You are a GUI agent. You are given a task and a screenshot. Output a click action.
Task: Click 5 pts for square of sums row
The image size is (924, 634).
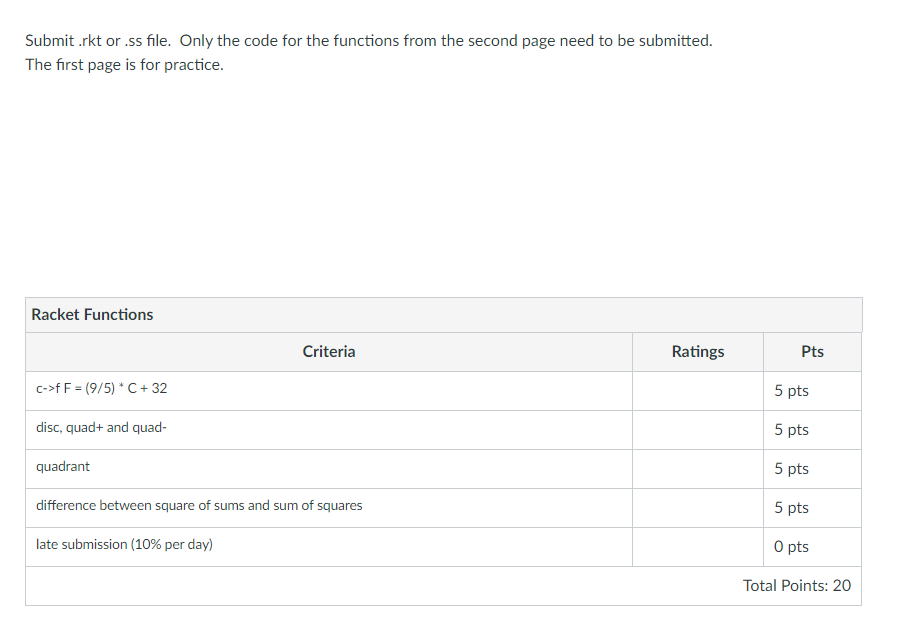point(790,507)
